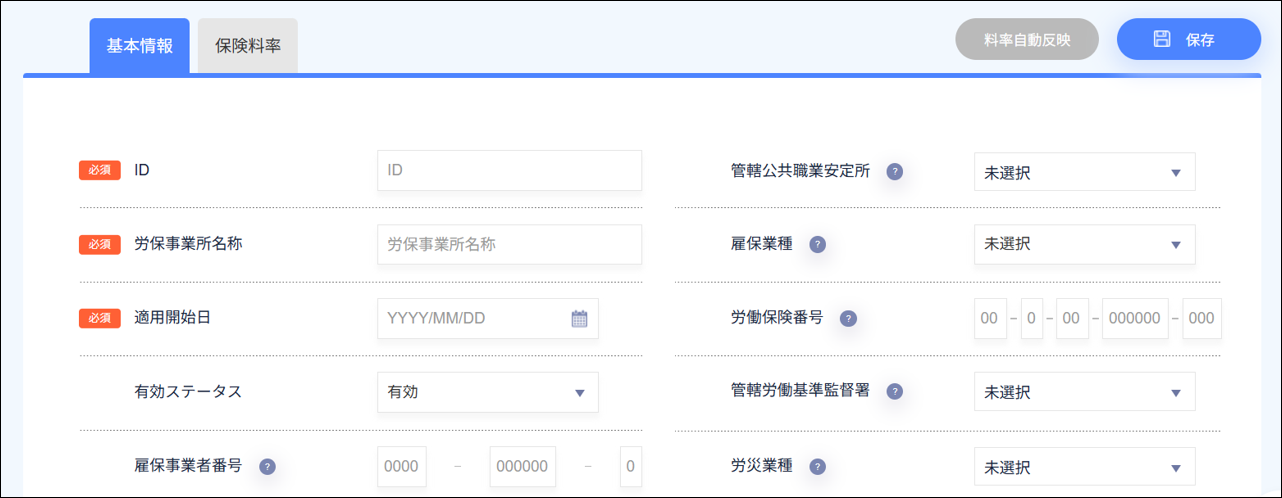This screenshot has width=1282, height=498.
Task: Click the 労保事業所名称 label text
Action: click(188, 244)
